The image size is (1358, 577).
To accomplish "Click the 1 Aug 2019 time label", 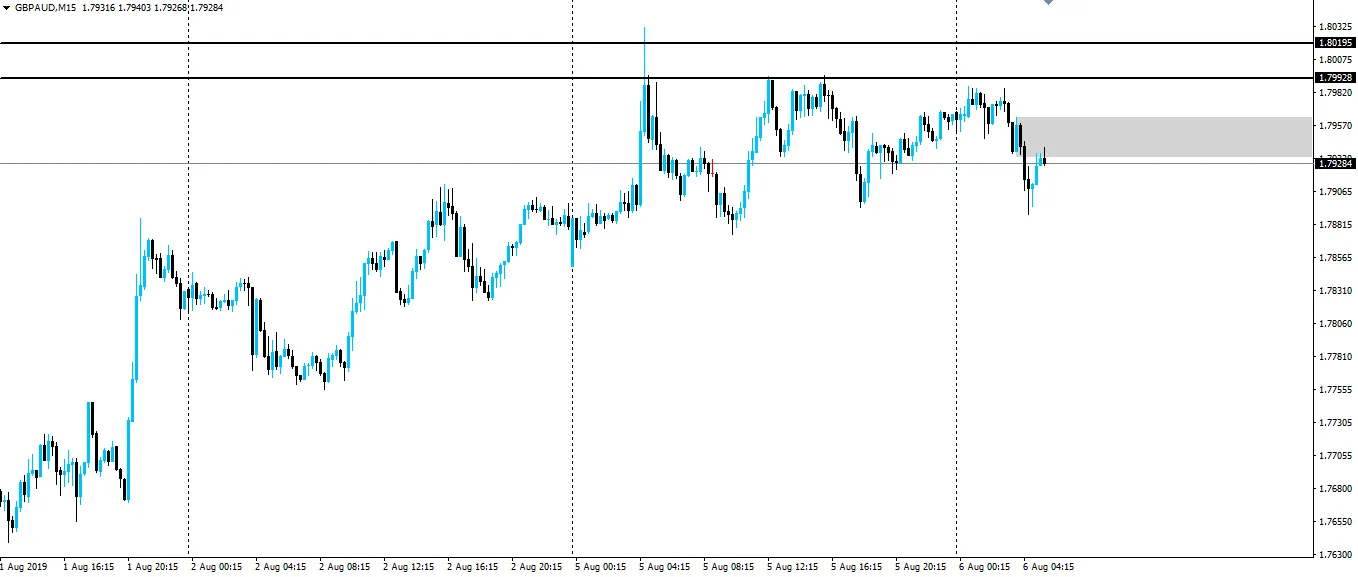I will 24,566.
